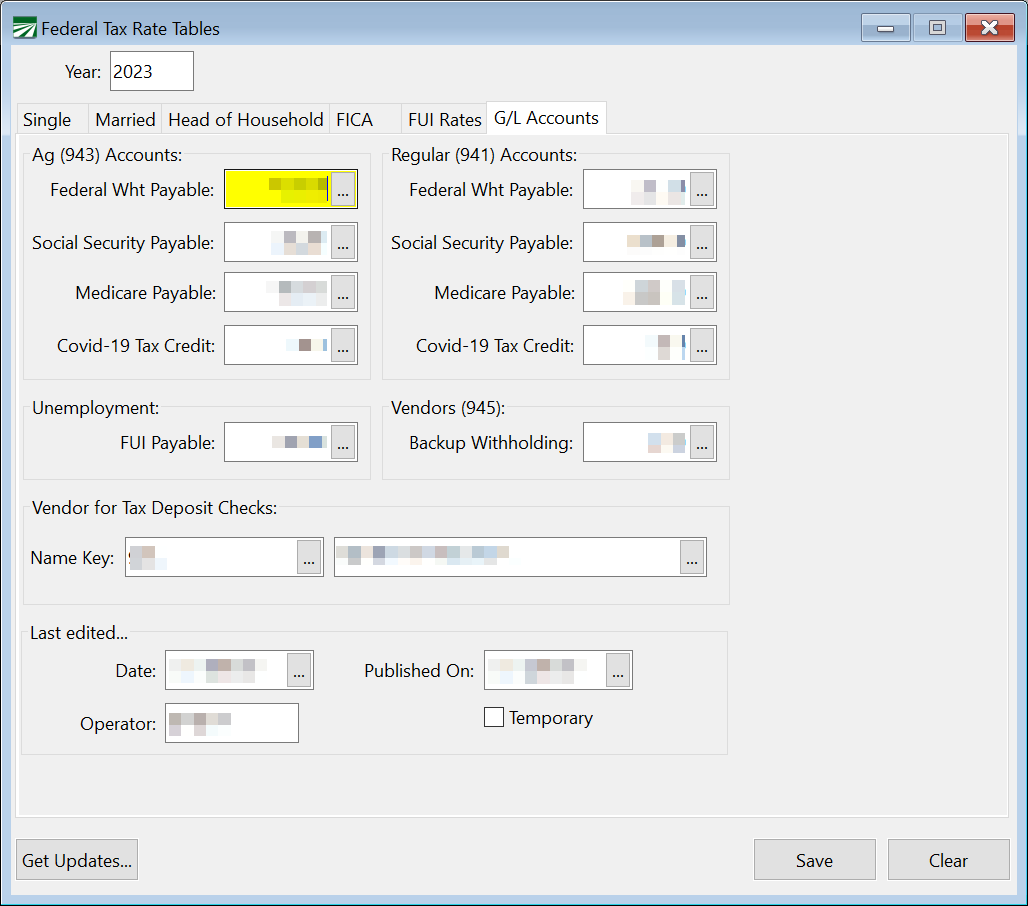Clear the form fields

[x=949, y=859]
